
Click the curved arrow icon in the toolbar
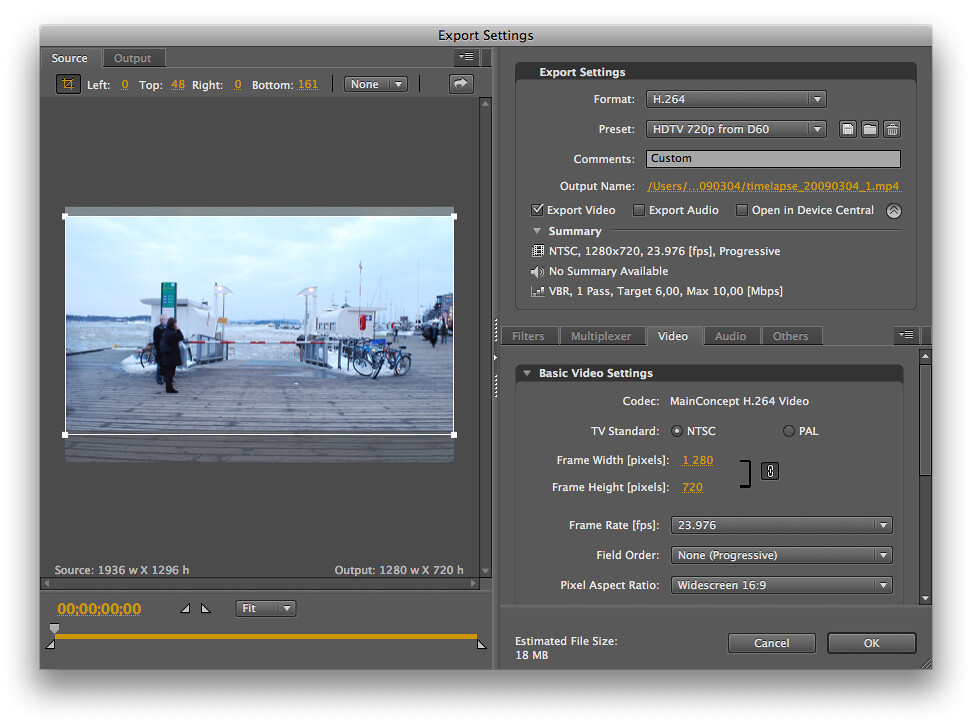(x=459, y=84)
